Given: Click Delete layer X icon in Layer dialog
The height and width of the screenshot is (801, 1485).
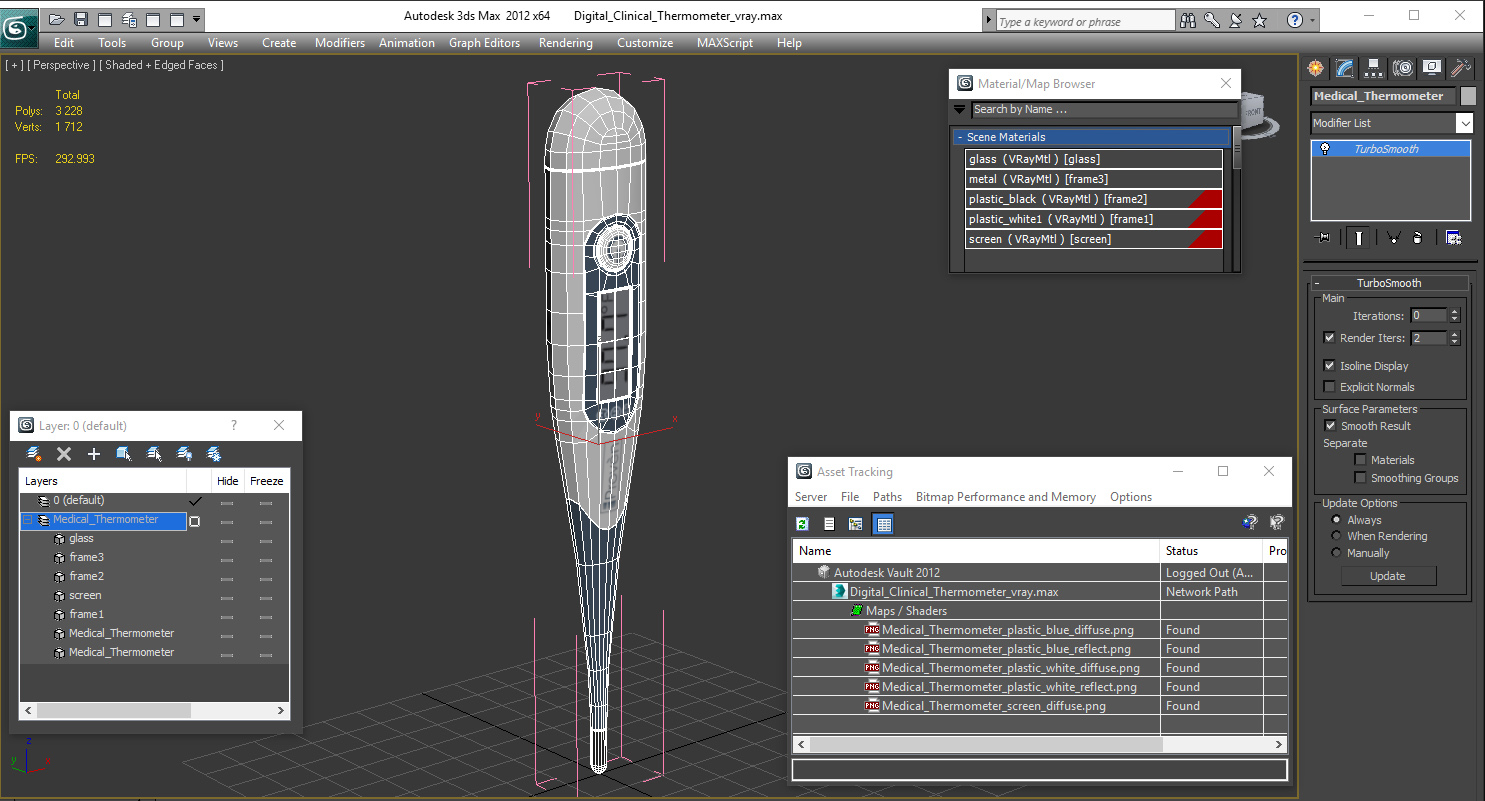Looking at the screenshot, I should coord(64,454).
